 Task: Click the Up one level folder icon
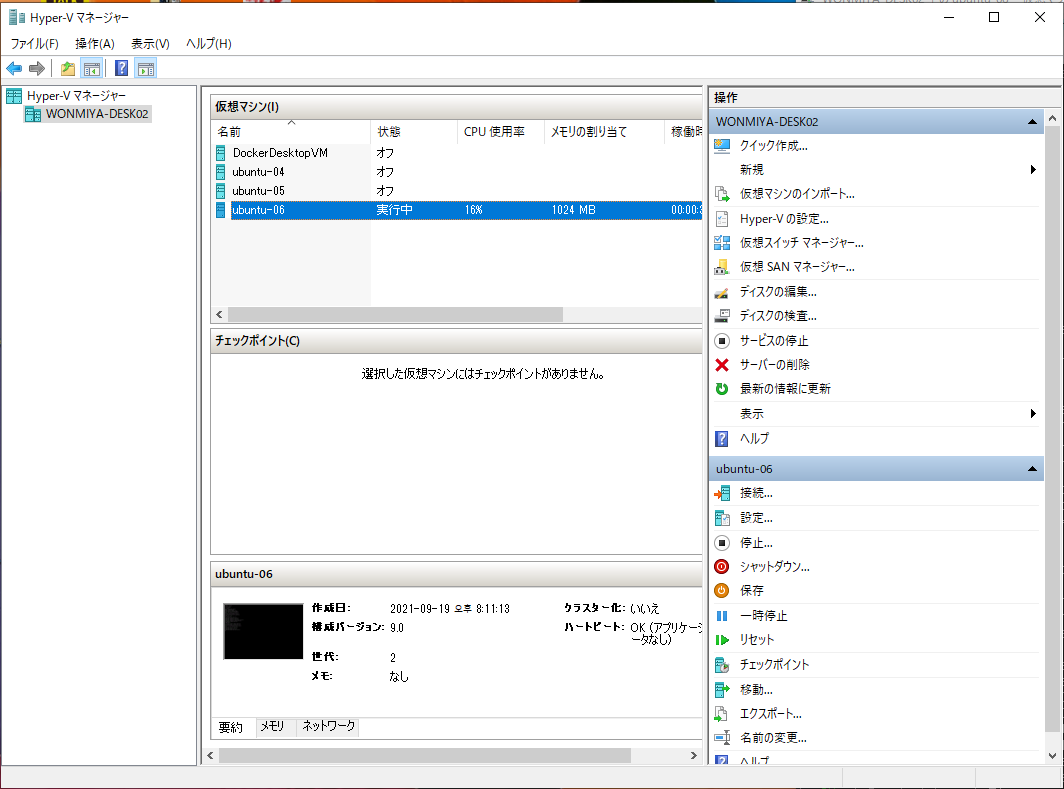68,69
